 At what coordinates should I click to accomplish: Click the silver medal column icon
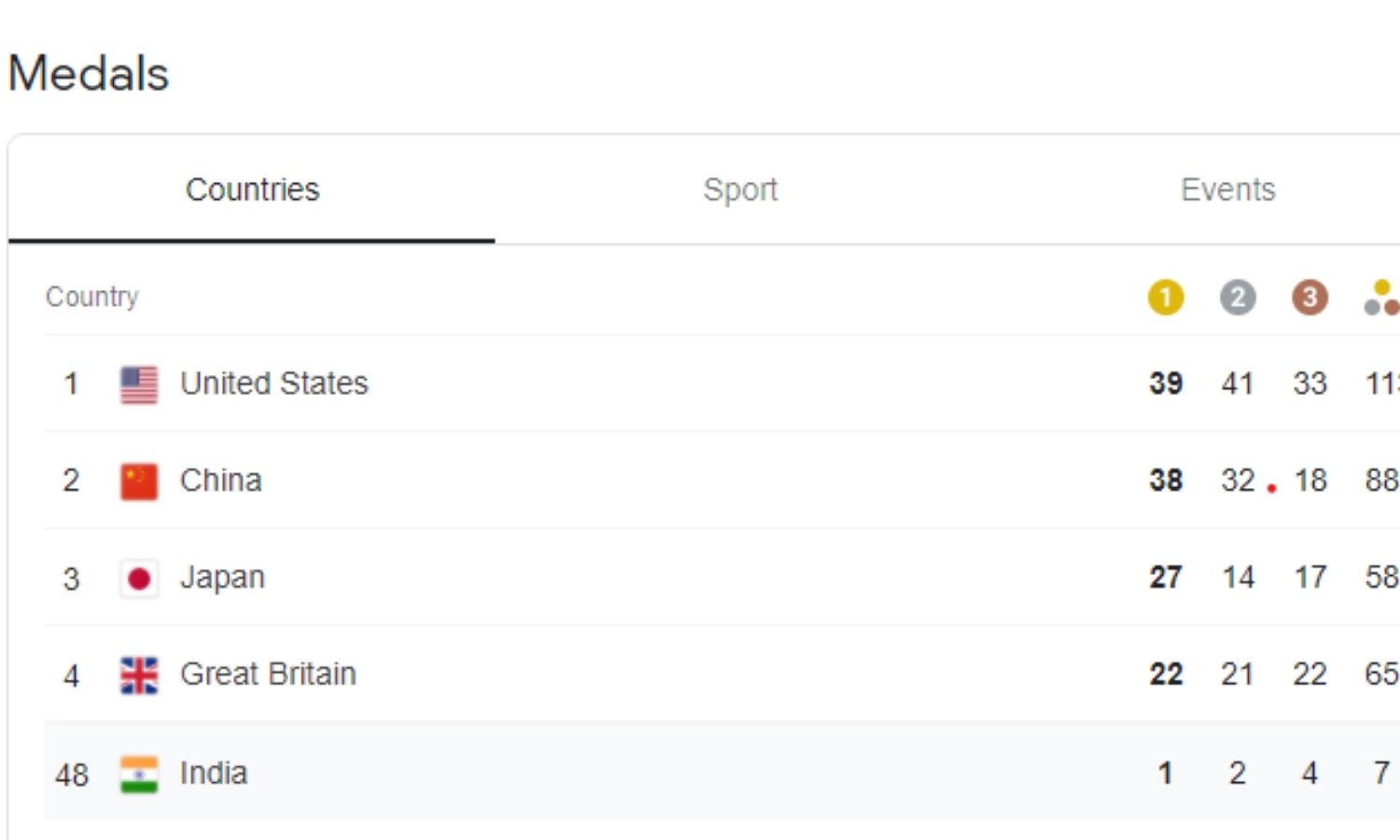[1238, 298]
